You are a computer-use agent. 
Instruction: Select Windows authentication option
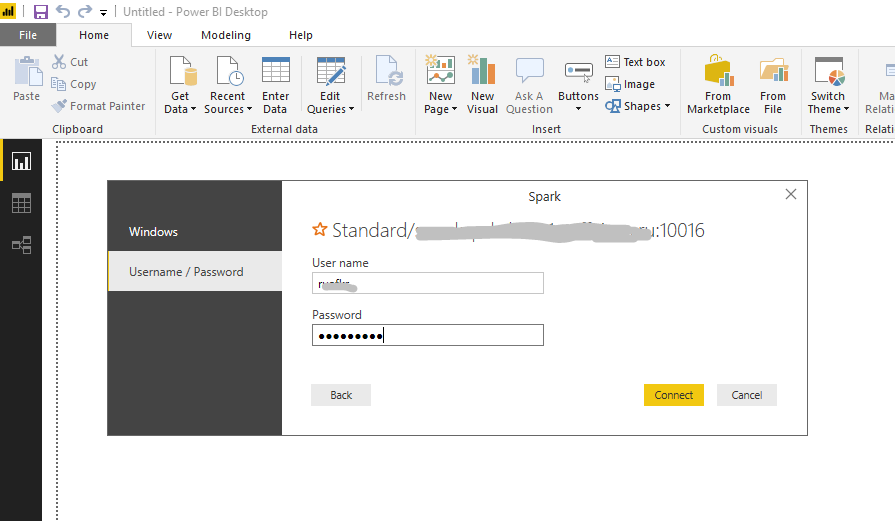(154, 232)
